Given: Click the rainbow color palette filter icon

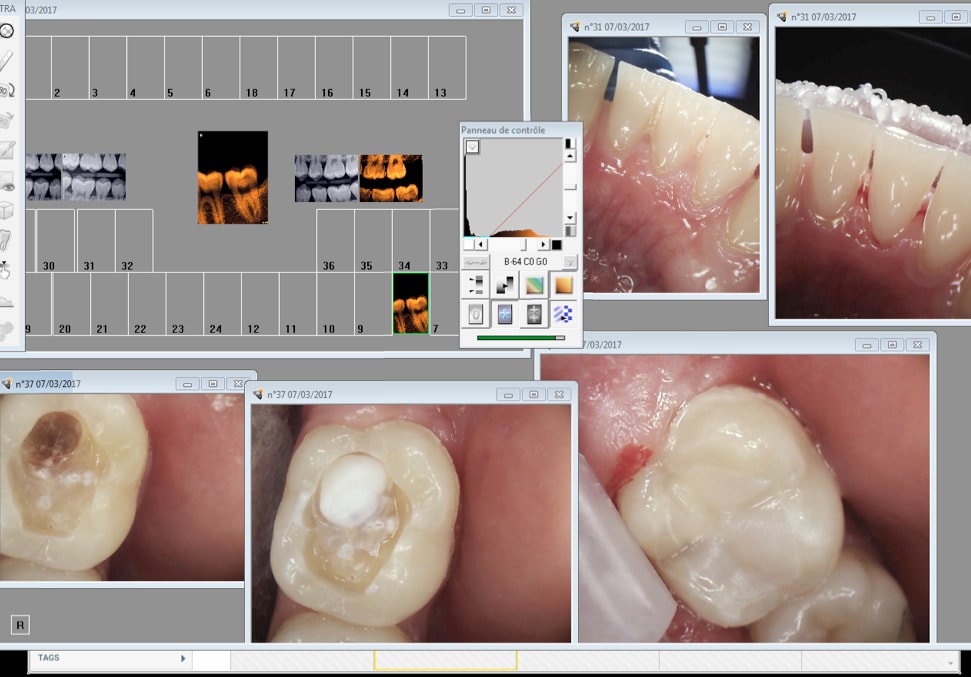Looking at the screenshot, I should 535,285.
